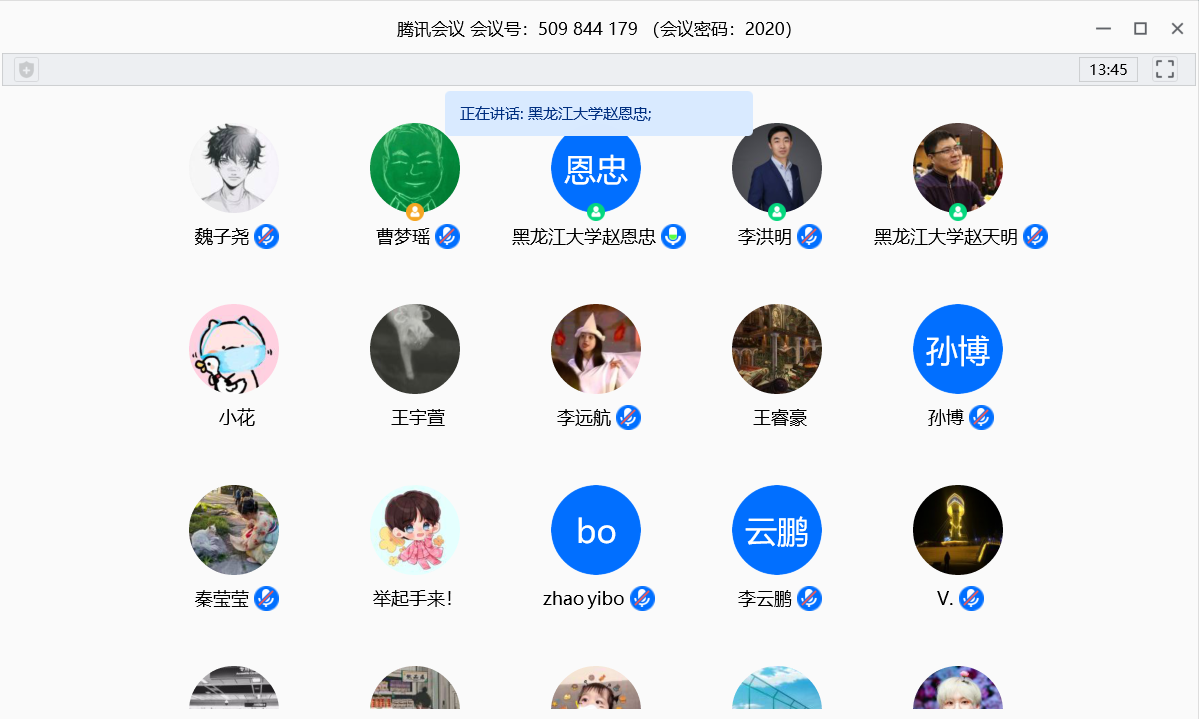Click the 举起手来! cartoon avatar
1199x719 pixels.
[415, 530]
